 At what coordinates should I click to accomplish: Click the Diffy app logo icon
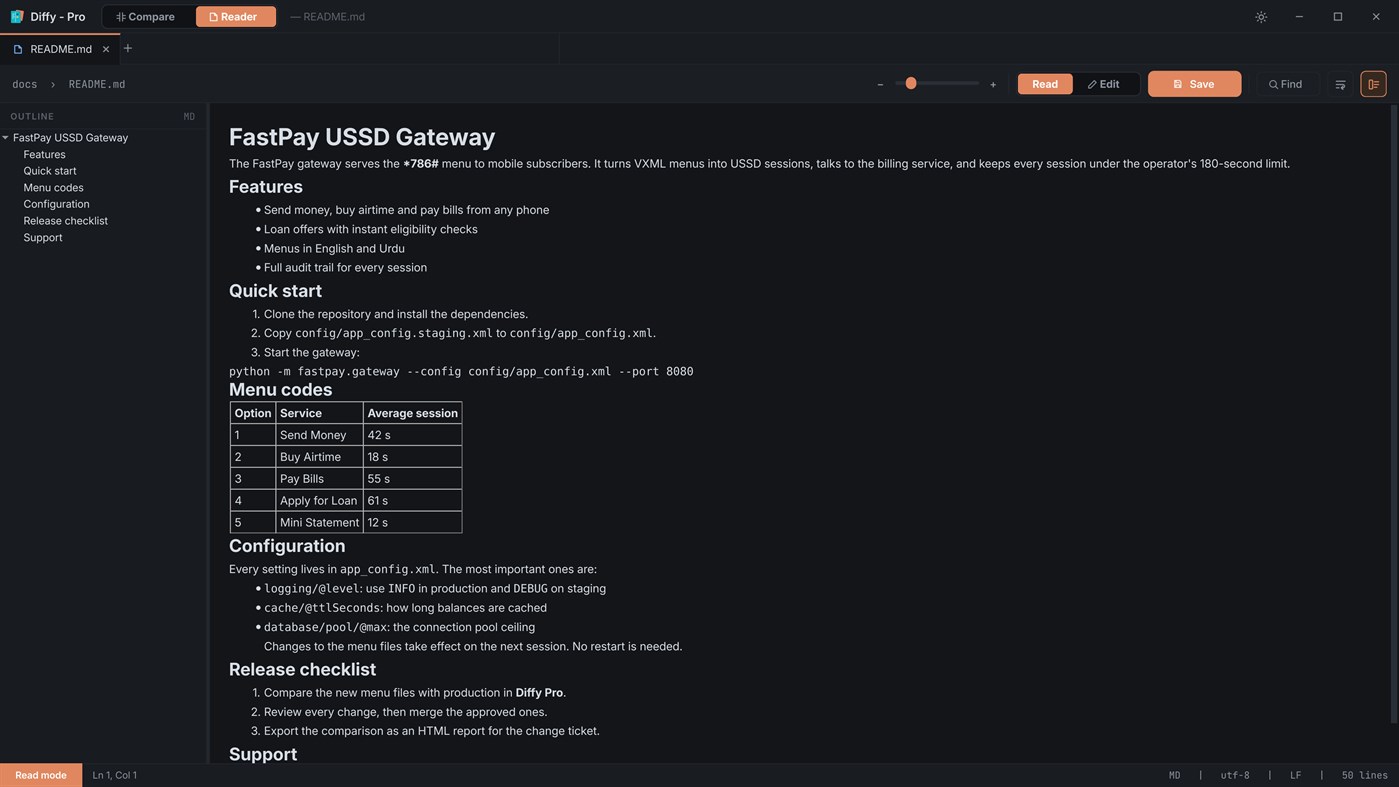(x=17, y=16)
